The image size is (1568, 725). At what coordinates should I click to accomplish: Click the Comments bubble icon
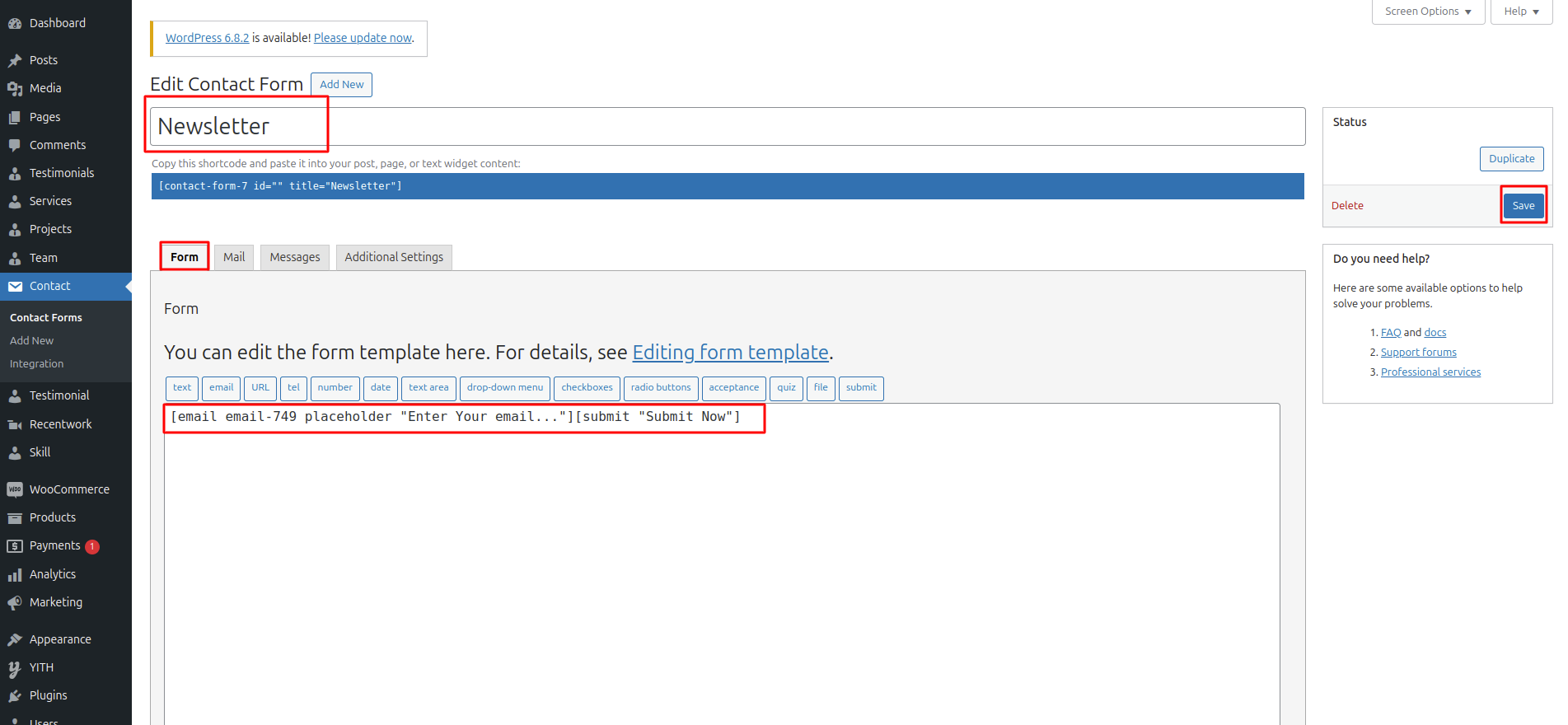15,145
